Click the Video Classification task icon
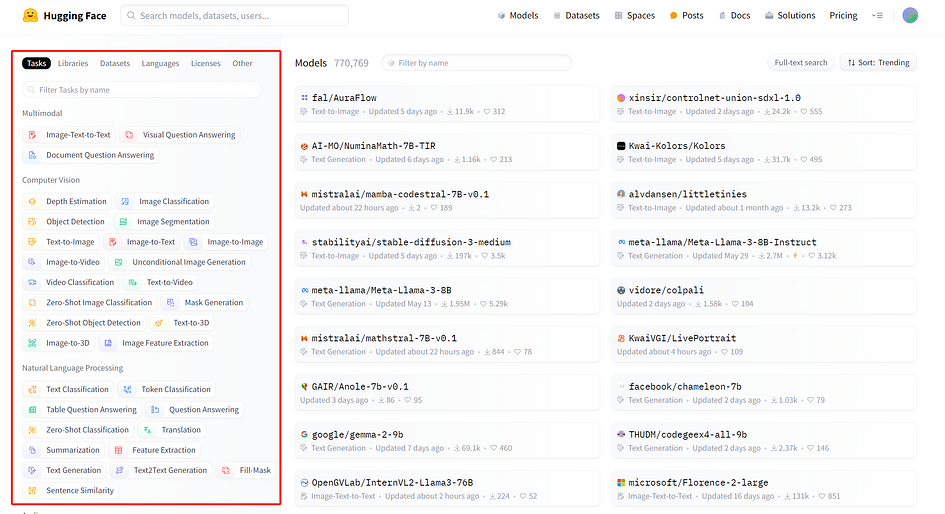The height and width of the screenshot is (514, 945). pos(33,282)
